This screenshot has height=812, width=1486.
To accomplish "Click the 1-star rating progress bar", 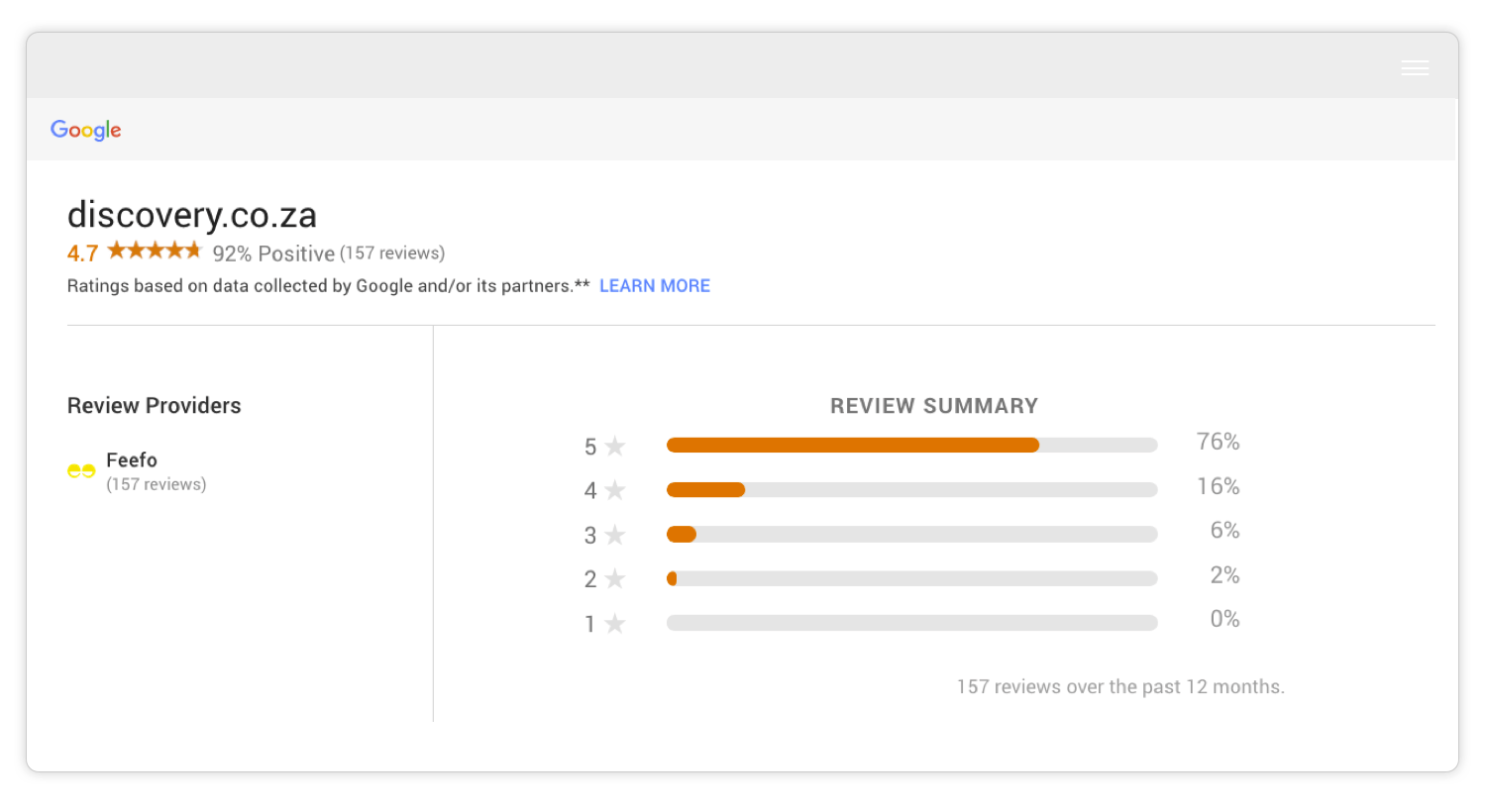I will (912, 623).
